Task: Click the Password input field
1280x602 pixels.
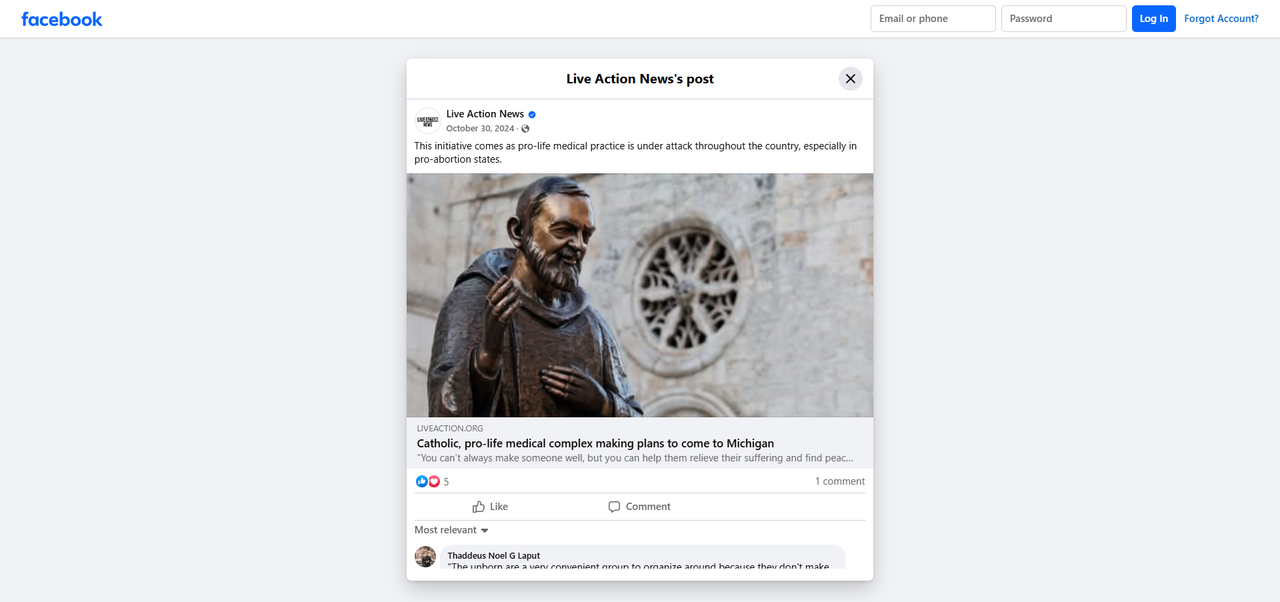Action: tap(1064, 19)
